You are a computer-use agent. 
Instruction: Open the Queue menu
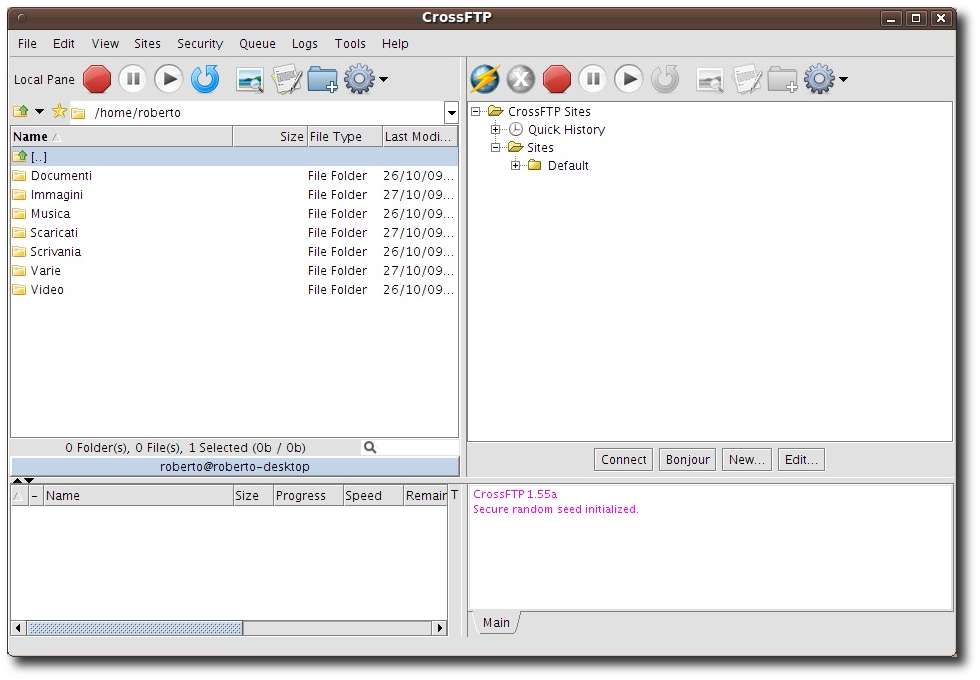tap(258, 44)
